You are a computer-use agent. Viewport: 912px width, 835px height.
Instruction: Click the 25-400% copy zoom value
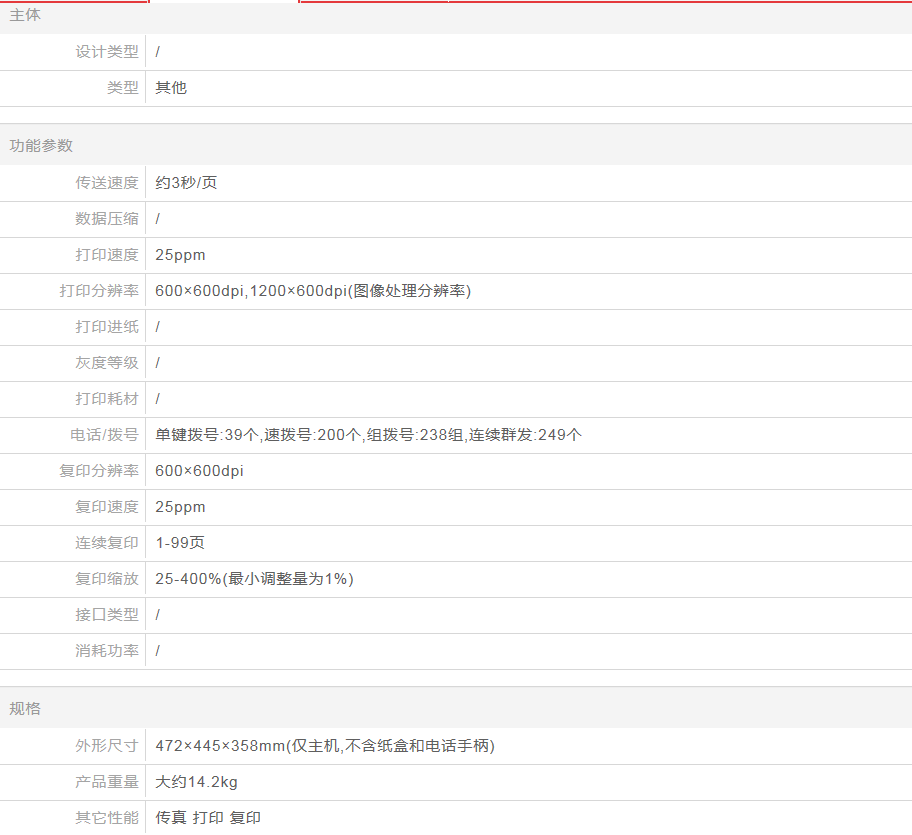point(254,579)
